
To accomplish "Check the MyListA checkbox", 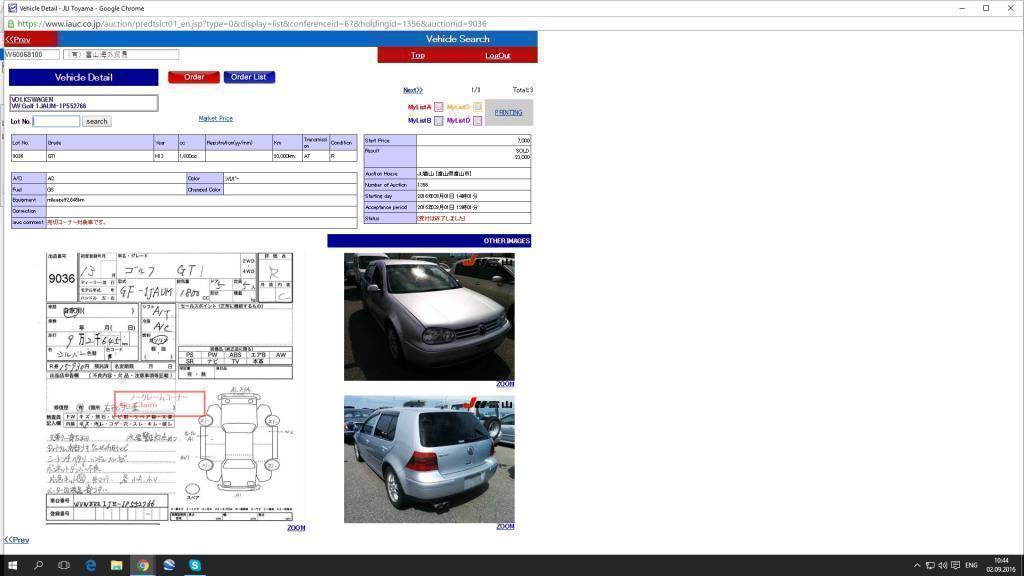I will (438, 107).
